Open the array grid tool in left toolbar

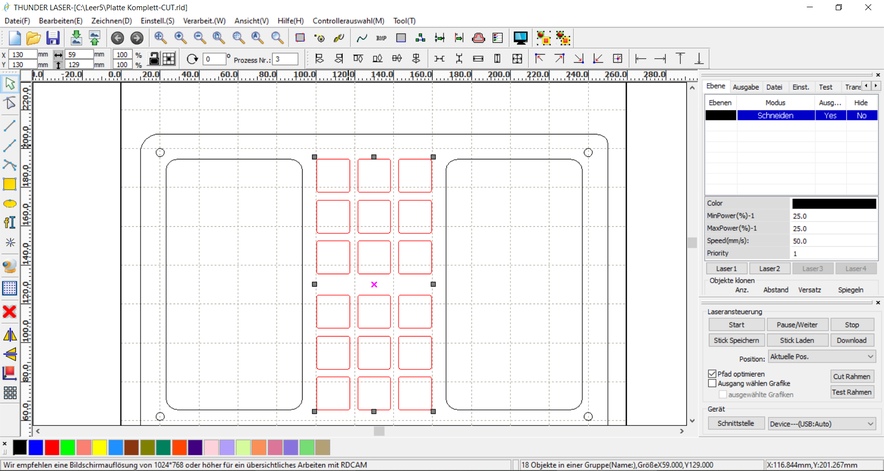click(x=10, y=393)
